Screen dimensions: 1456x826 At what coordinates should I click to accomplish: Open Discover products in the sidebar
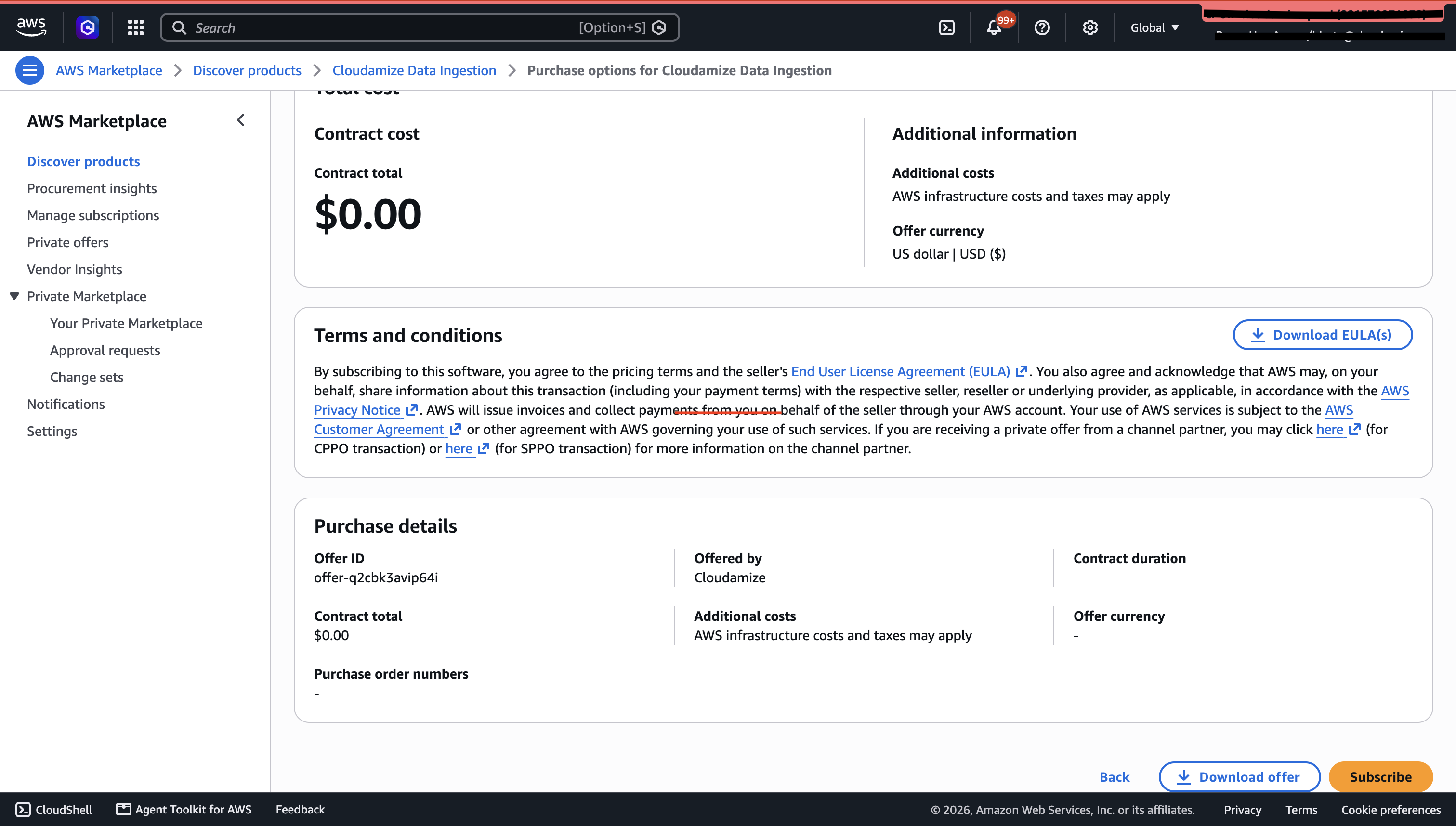[83, 161]
